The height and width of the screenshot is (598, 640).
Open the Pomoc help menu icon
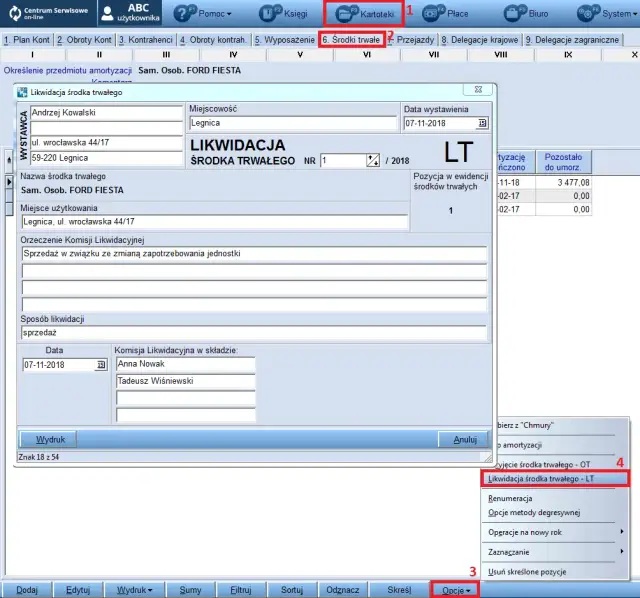(185, 14)
